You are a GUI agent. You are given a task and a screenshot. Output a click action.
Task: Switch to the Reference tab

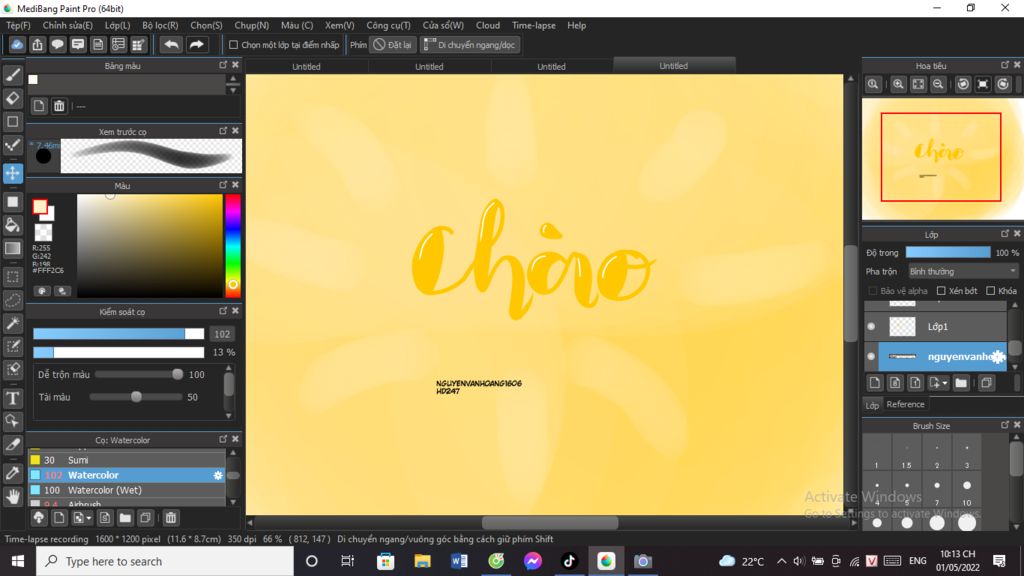[905, 404]
